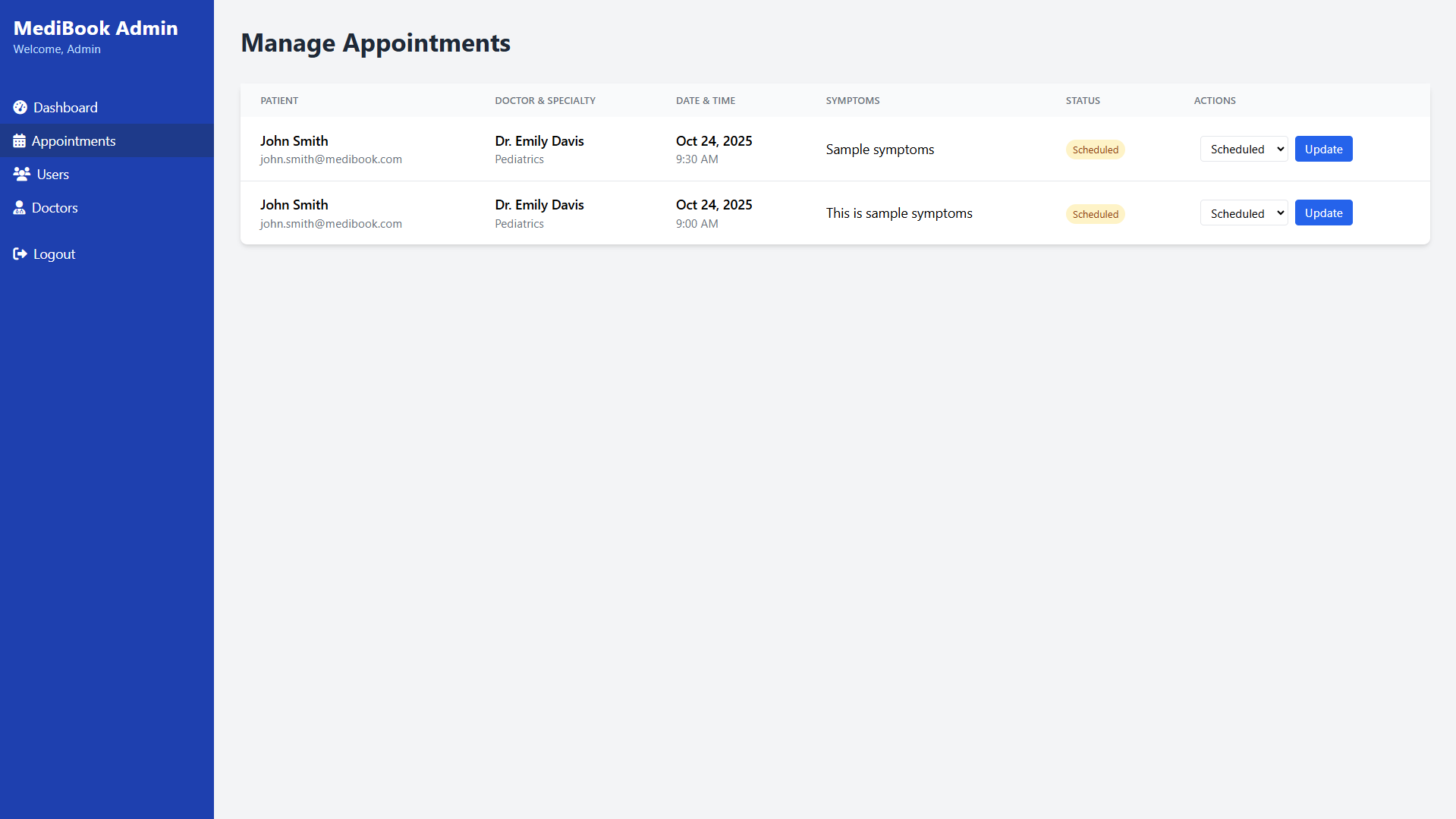
Task: Open the Doctors section
Action: pyautogui.click(x=55, y=208)
